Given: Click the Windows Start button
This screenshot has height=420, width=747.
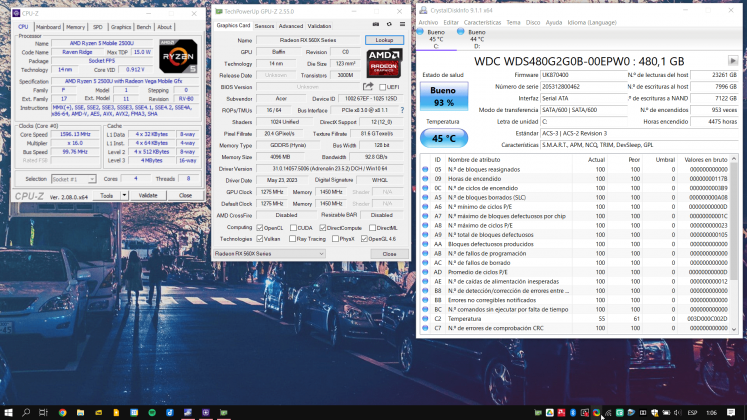Looking at the screenshot, I should point(9,412).
